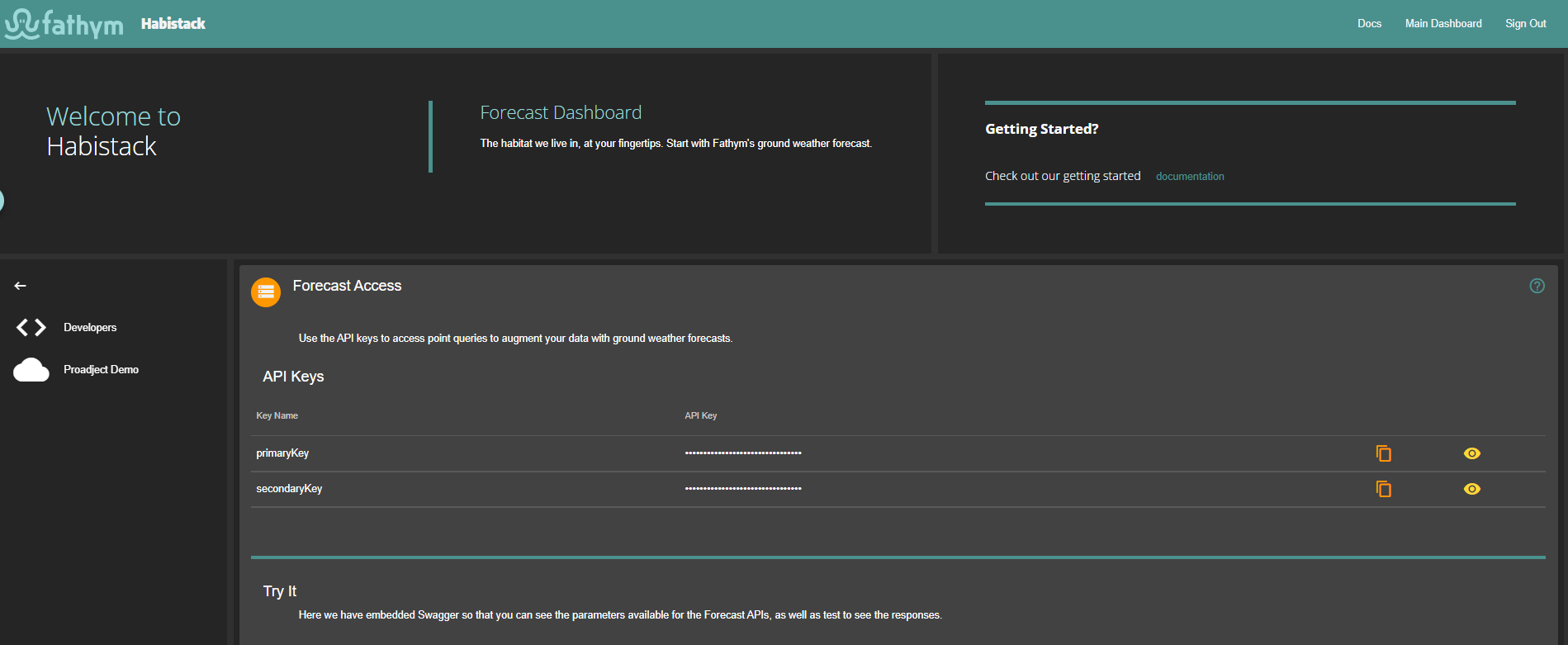This screenshot has width=1568, height=645.
Task: Click the teal circle at left edge
Action: pyautogui.click(x=2, y=200)
